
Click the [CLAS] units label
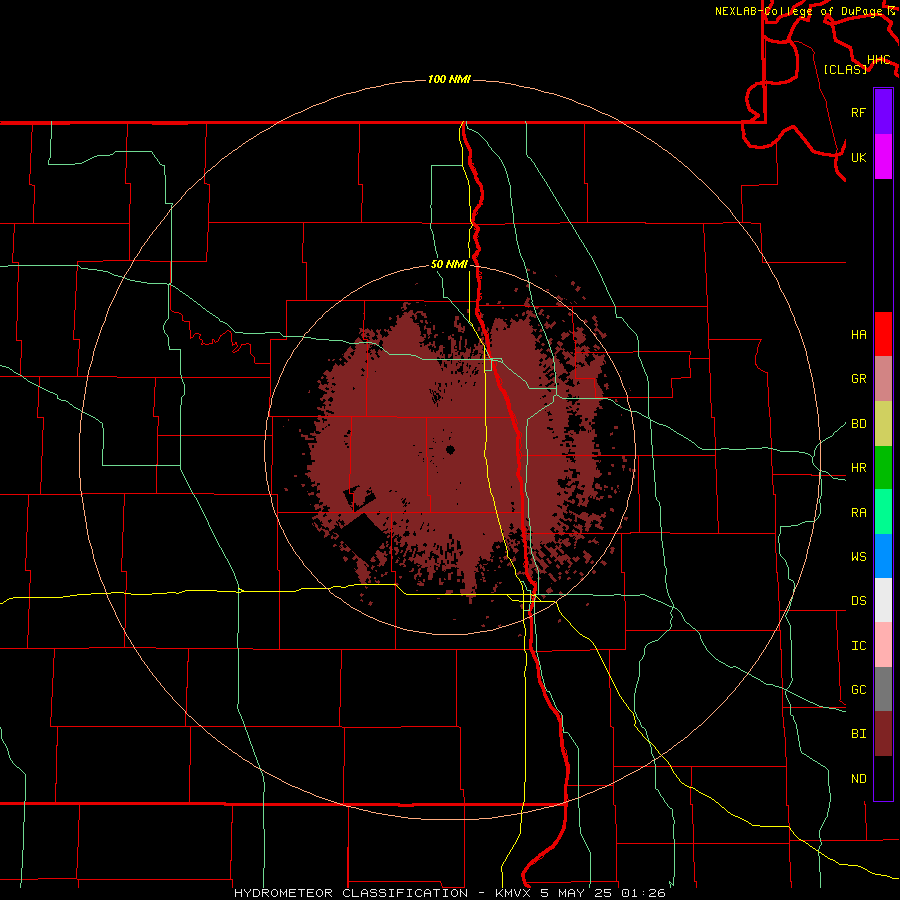[845, 69]
